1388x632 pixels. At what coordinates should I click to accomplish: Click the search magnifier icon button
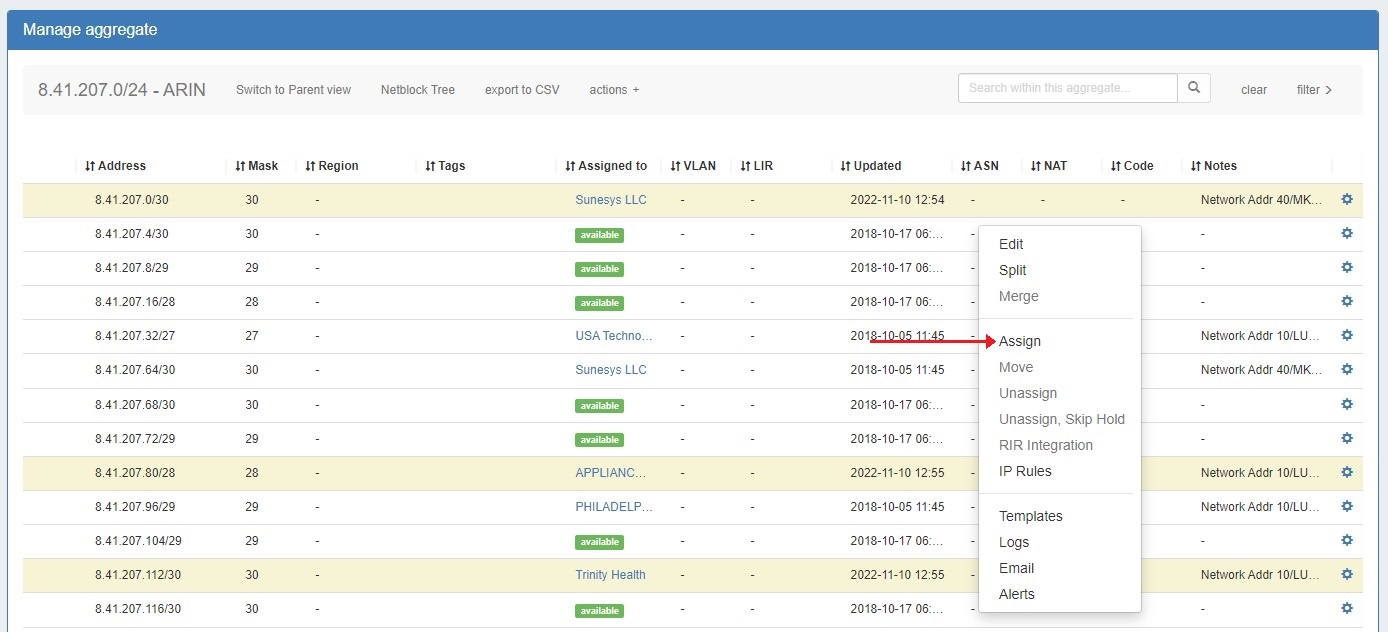[1193, 88]
